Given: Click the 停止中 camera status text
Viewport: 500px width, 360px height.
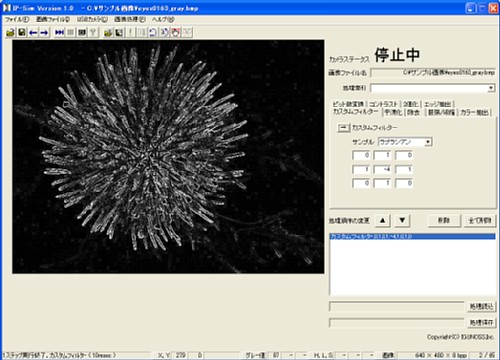Looking at the screenshot, I should click(397, 55).
